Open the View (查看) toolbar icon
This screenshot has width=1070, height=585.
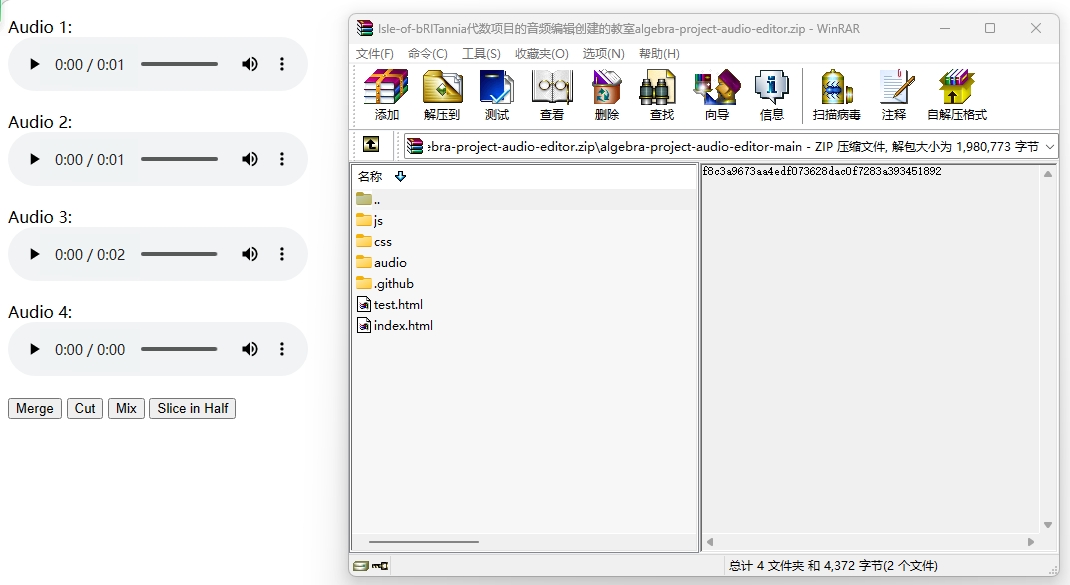(551, 95)
